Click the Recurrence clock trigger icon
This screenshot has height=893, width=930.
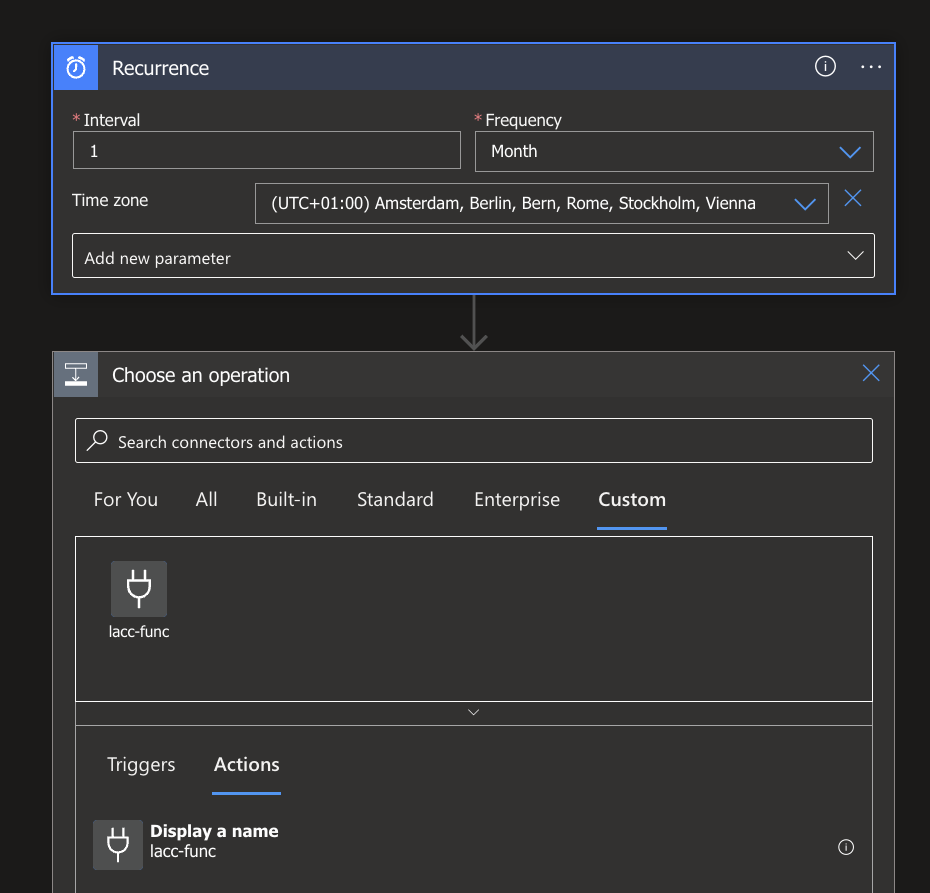pyautogui.click(x=76, y=67)
